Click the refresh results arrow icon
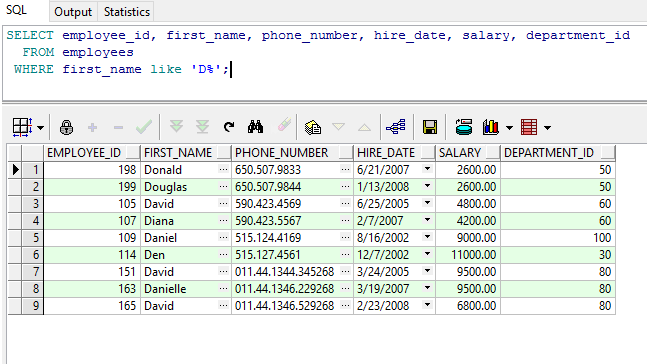 coord(229,127)
